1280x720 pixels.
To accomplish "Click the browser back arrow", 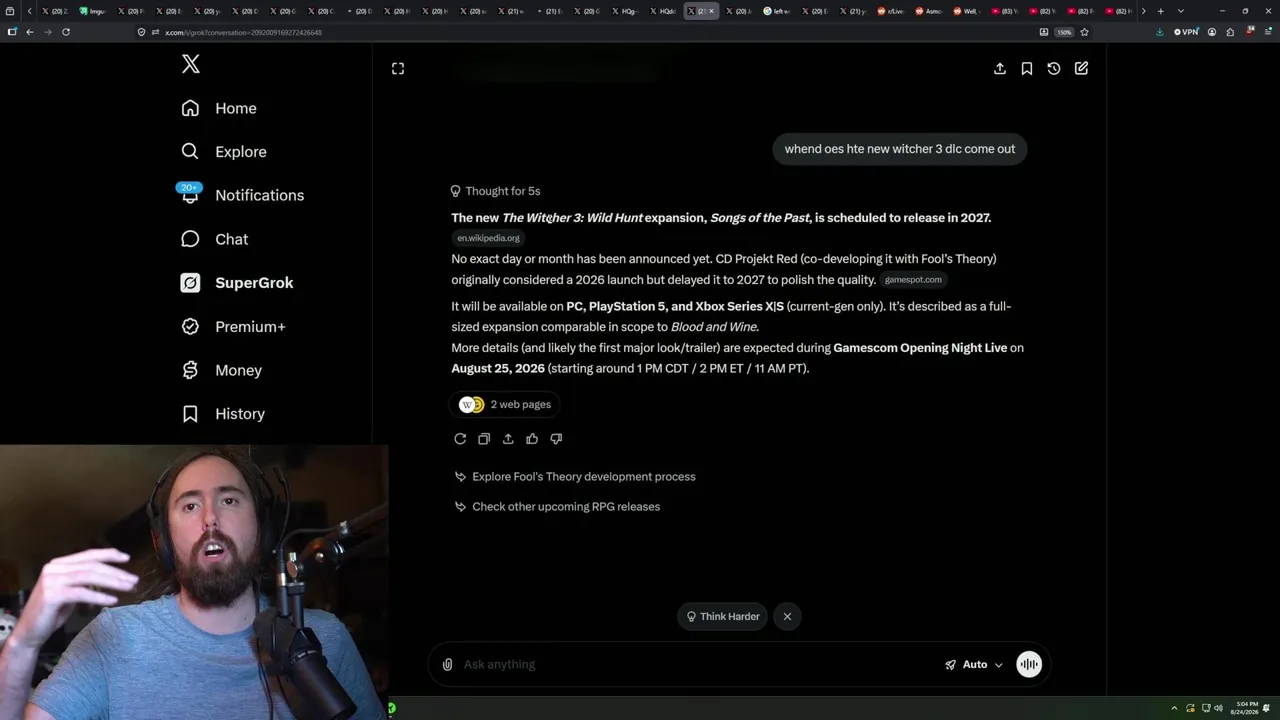I will 30,32.
